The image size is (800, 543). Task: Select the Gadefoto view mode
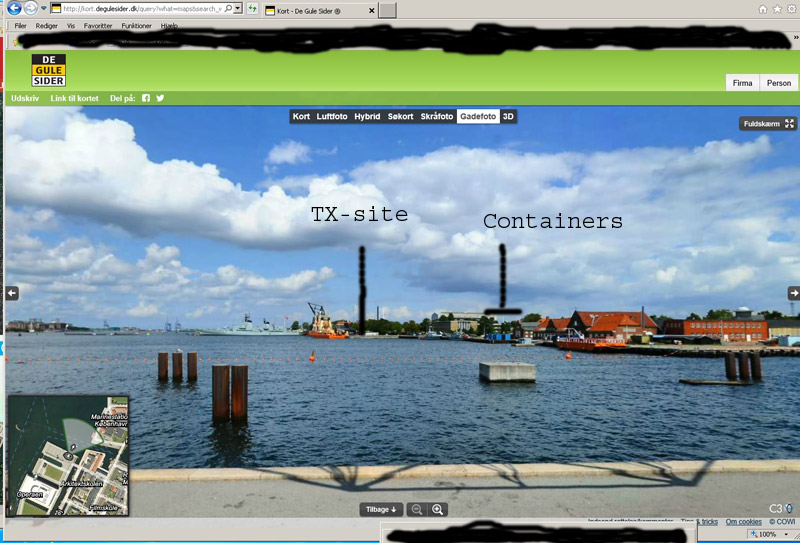[x=478, y=116]
